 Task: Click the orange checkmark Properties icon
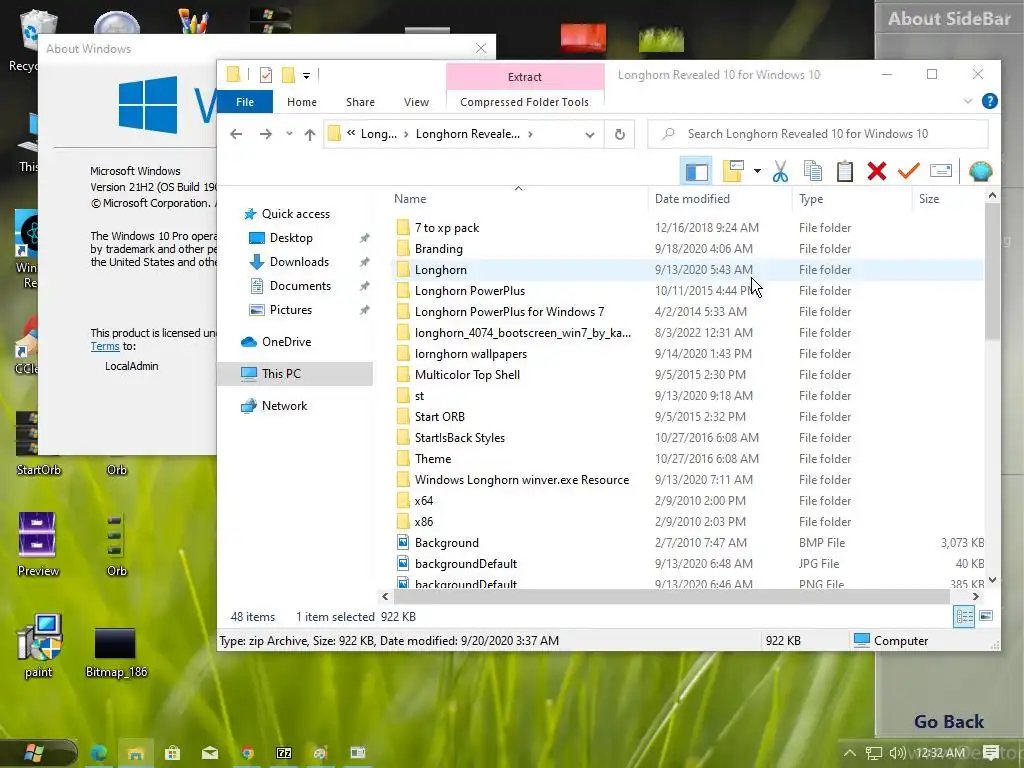(908, 171)
